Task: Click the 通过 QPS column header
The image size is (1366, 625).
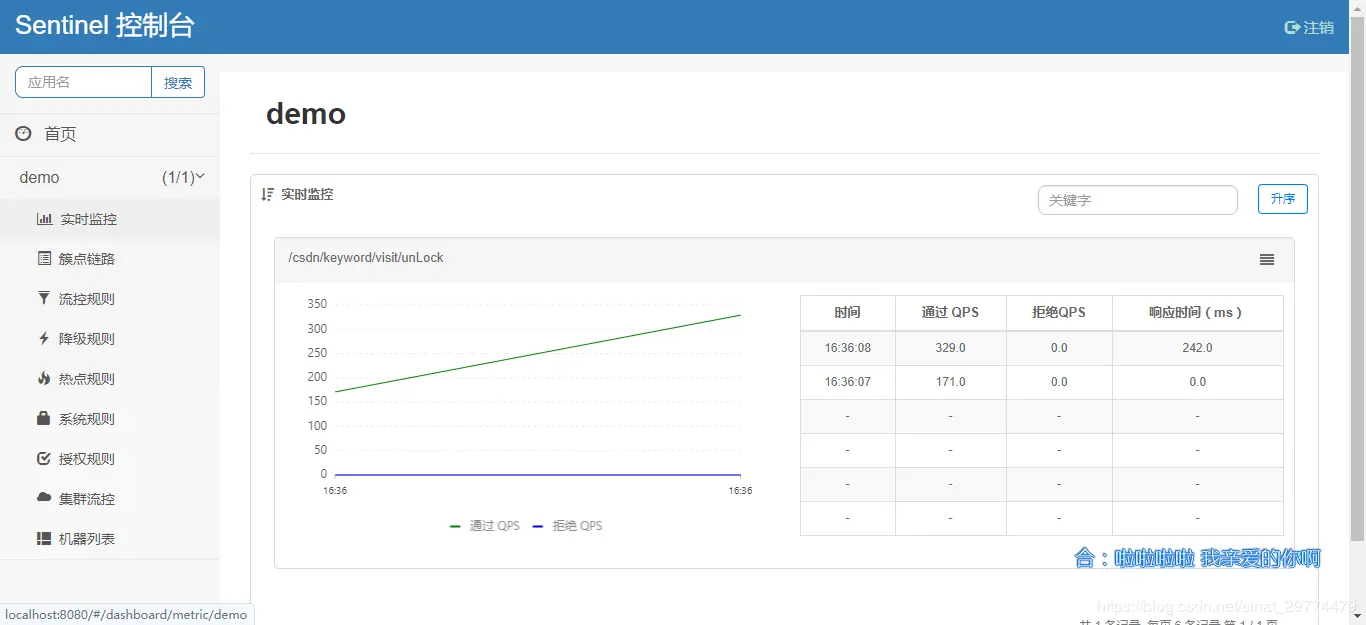Action: [950, 313]
